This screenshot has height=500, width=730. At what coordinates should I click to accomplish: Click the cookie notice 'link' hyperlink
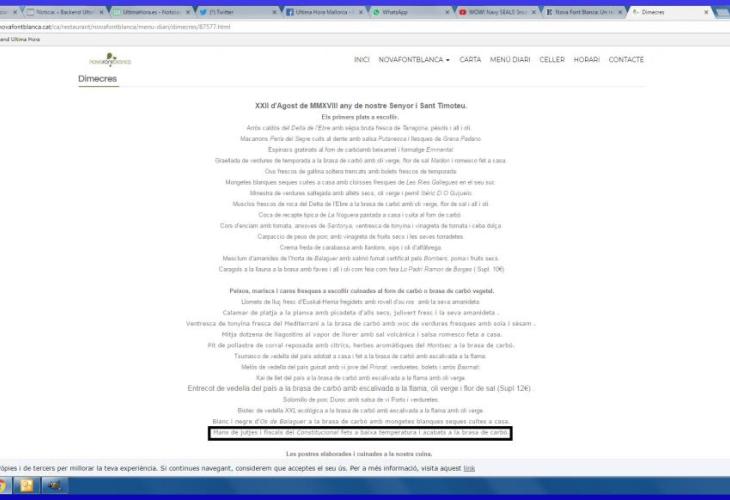coord(469,468)
